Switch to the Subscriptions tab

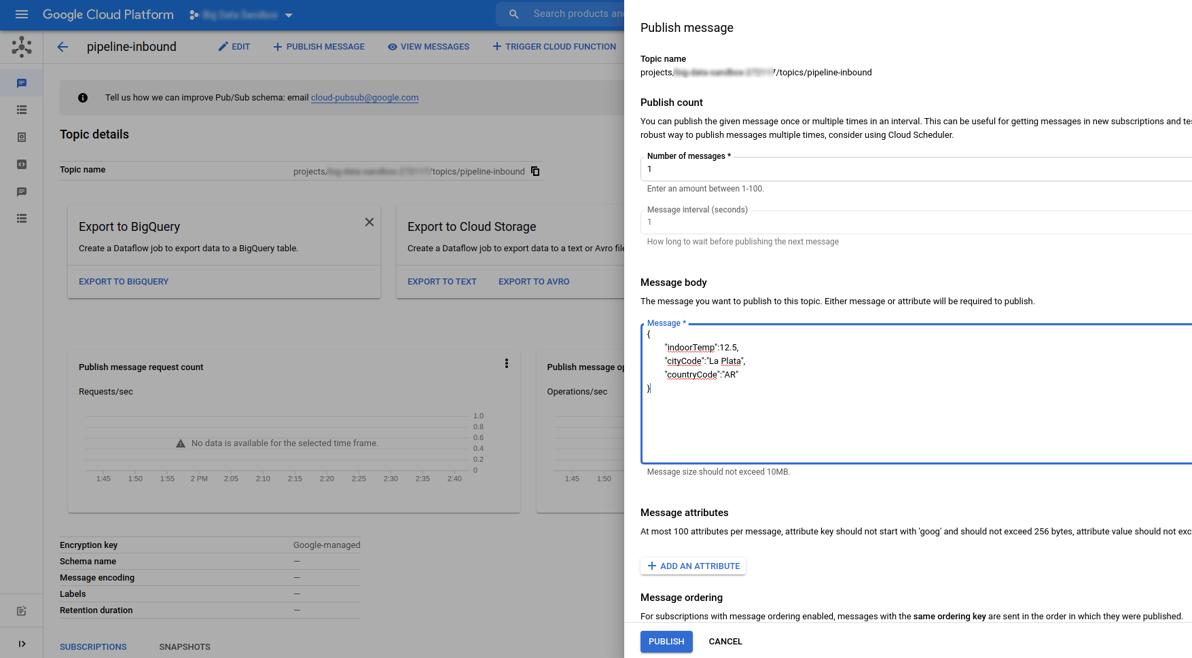[x=93, y=647]
